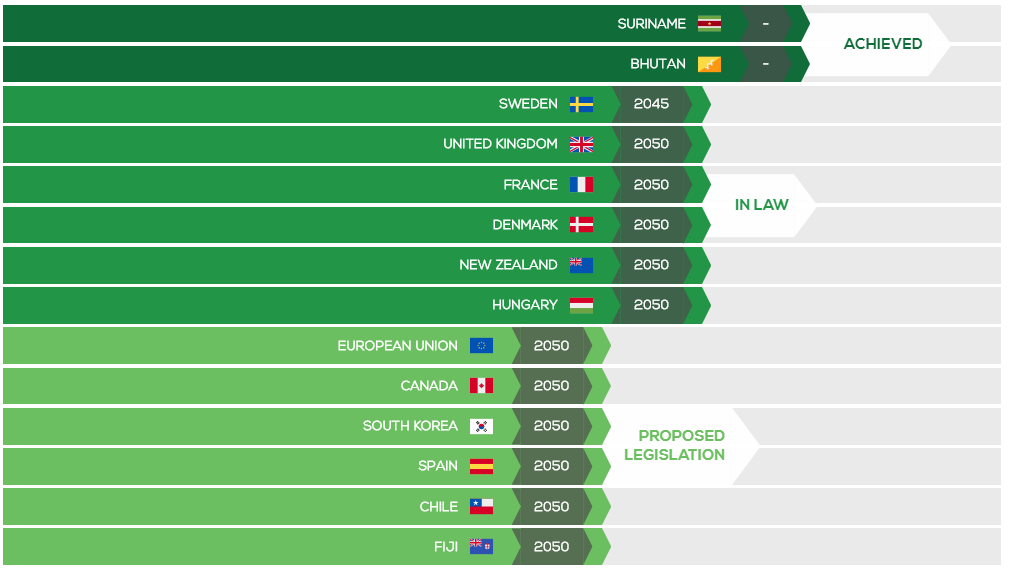Viewport: 1009px width, 569px height.
Task: Click the Hungary flag icon
Action: [x=581, y=305]
